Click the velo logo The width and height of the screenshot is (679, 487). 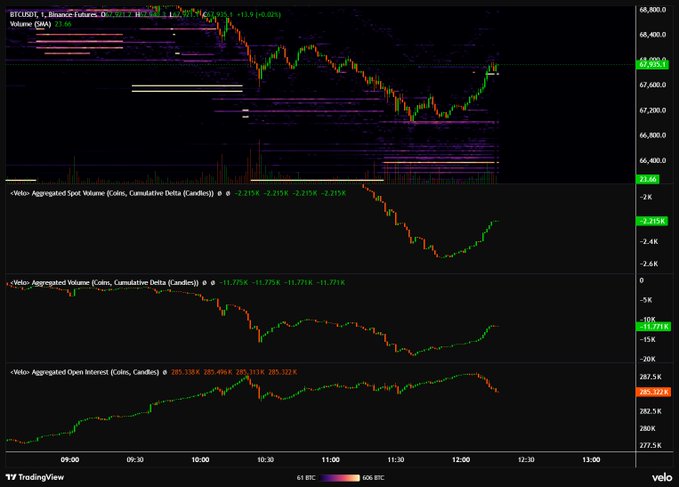coord(662,477)
